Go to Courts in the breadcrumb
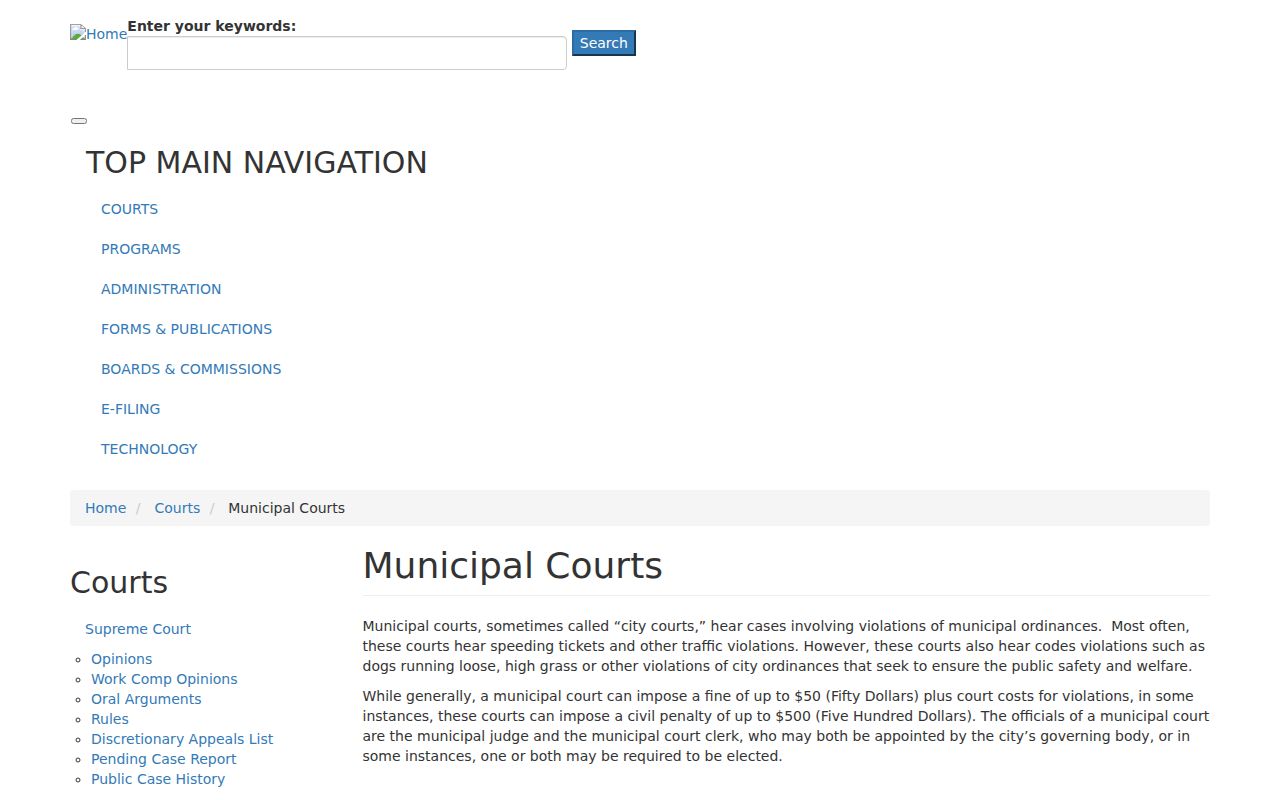The image size is (1280, 800). tap(177, 508)
